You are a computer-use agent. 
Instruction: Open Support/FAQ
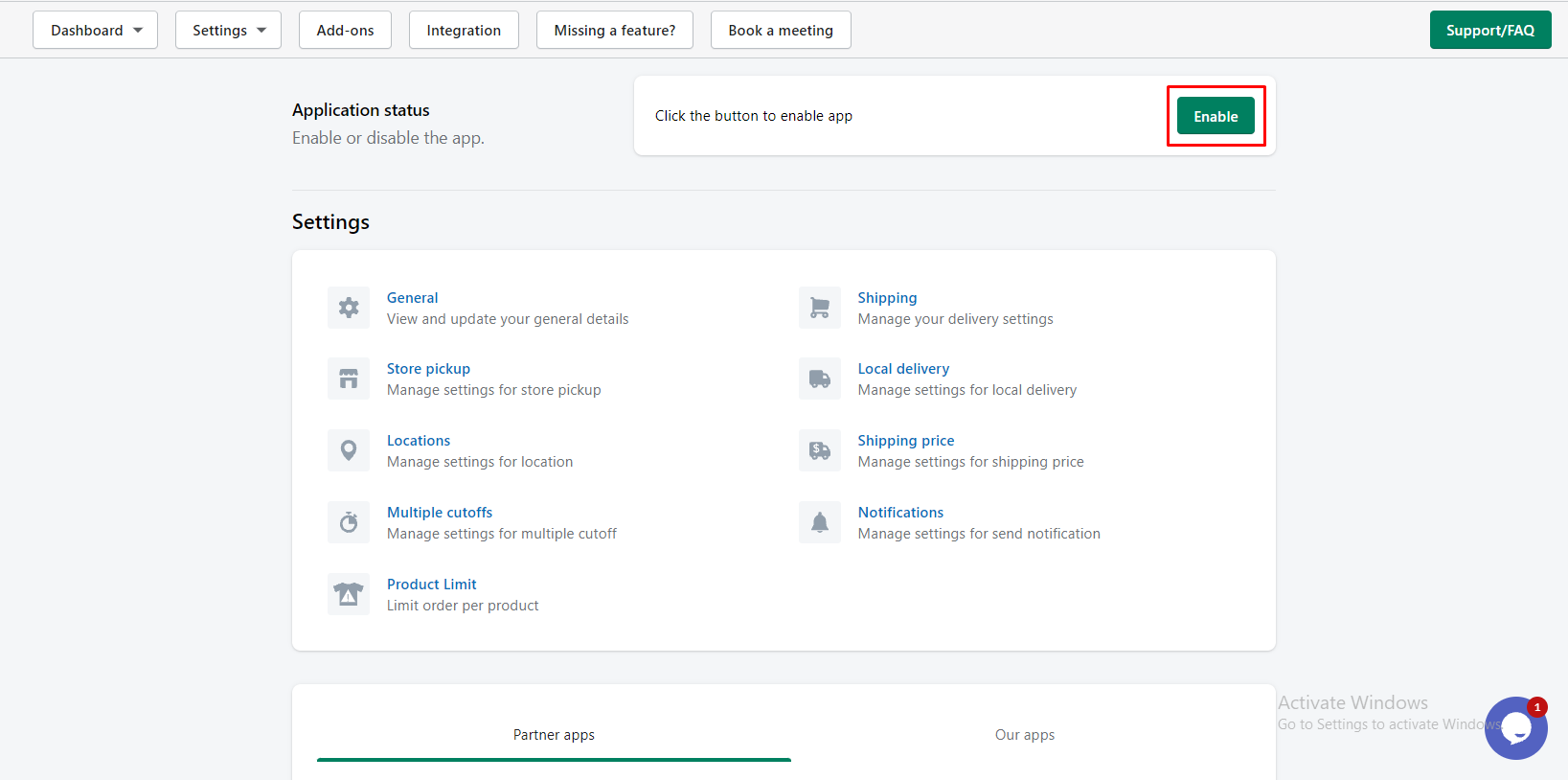(1490, 30)
